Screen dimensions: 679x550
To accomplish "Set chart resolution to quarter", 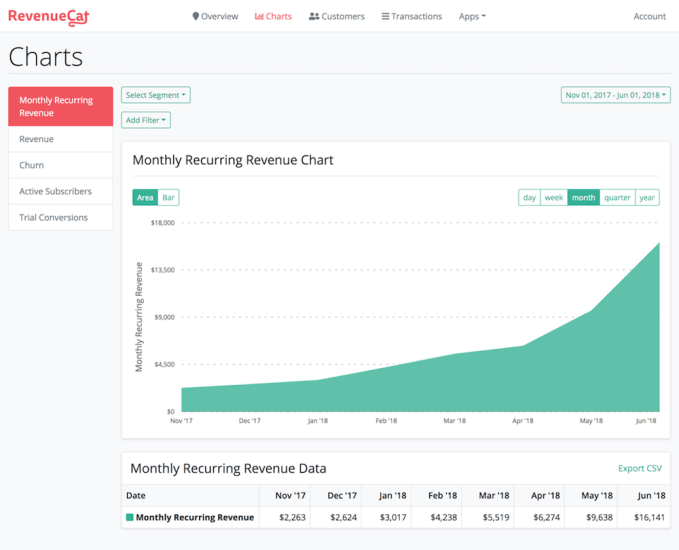I will click(617, 197).
